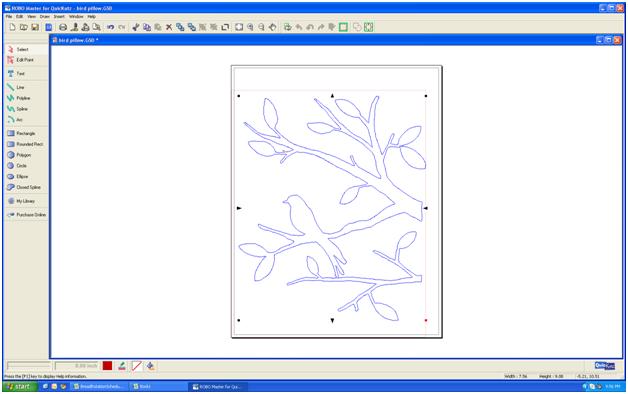Select the Polyline tool
Screen dimensions: 628x394
[x=26, y=98]
